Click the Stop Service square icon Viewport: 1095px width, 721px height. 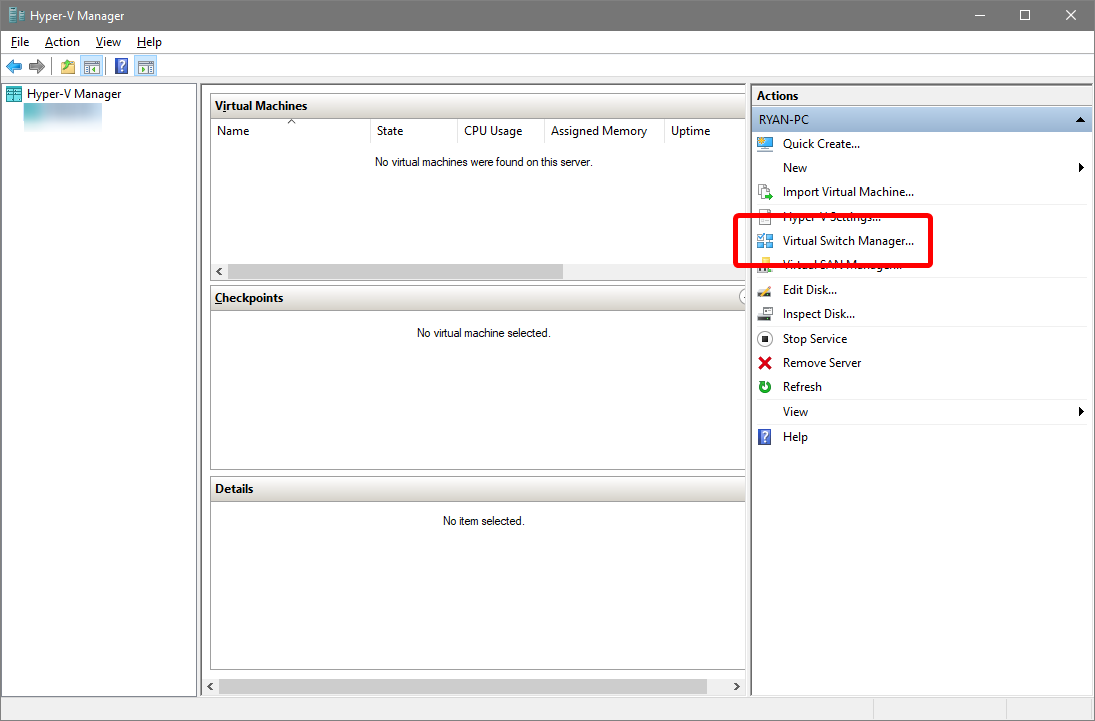tap(765, 339)
